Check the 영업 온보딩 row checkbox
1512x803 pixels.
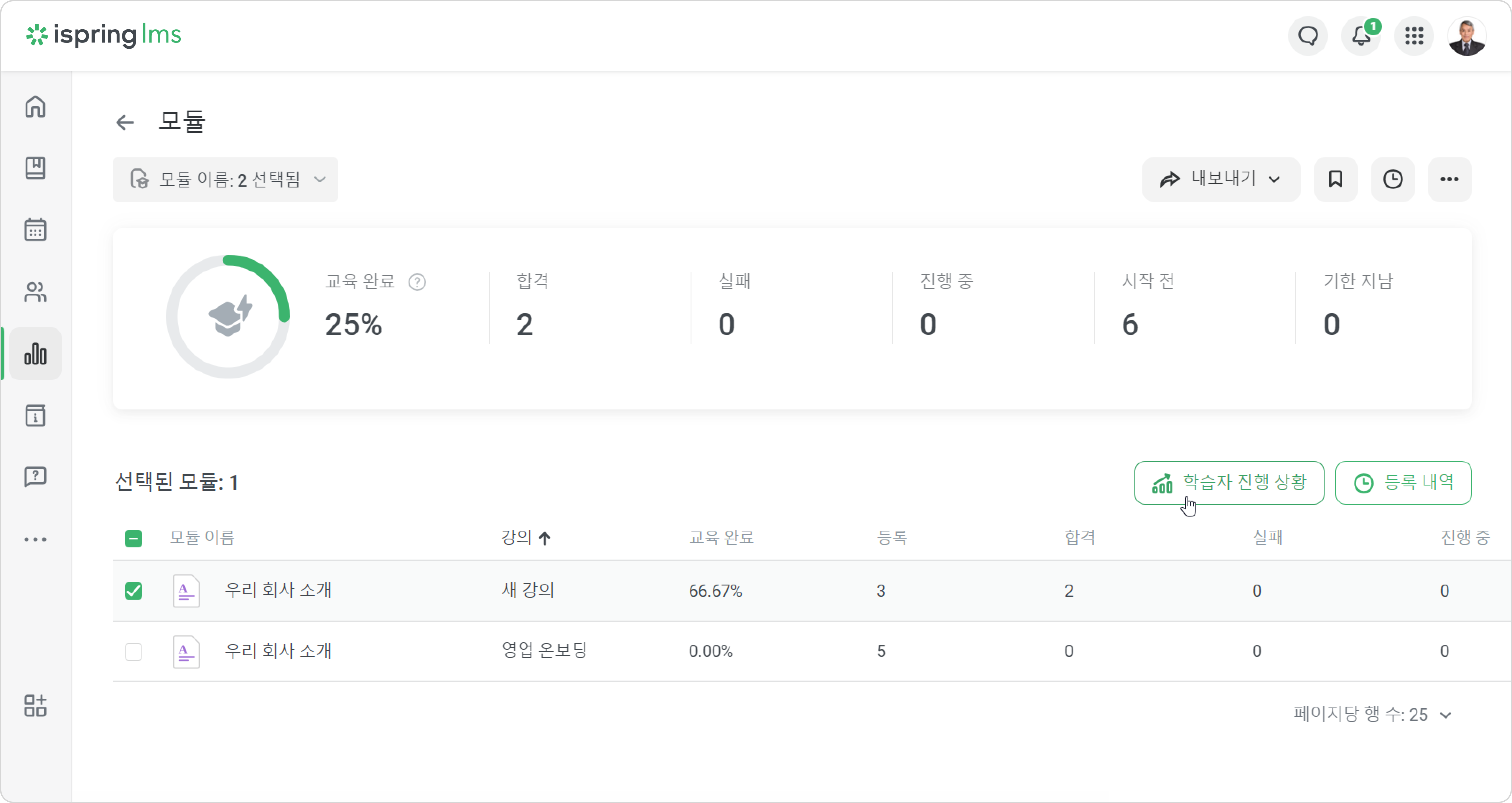pyautogui.click(x=133, y=652)
